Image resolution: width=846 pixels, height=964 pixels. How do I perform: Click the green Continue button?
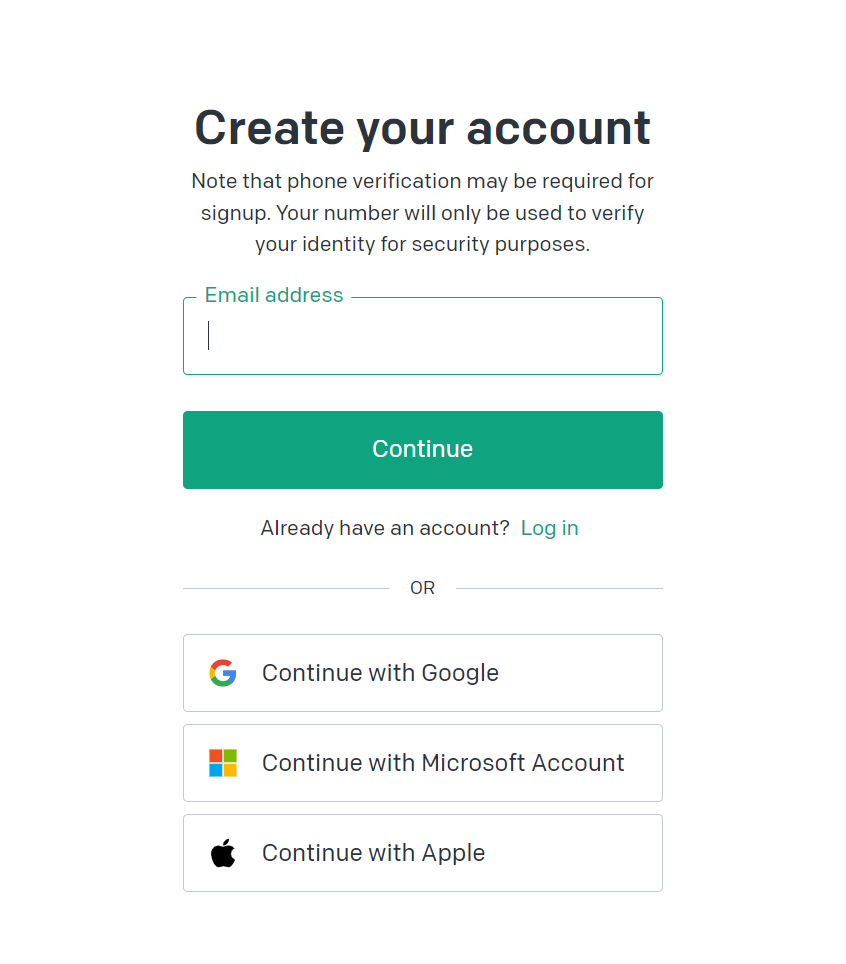(422, 449)
